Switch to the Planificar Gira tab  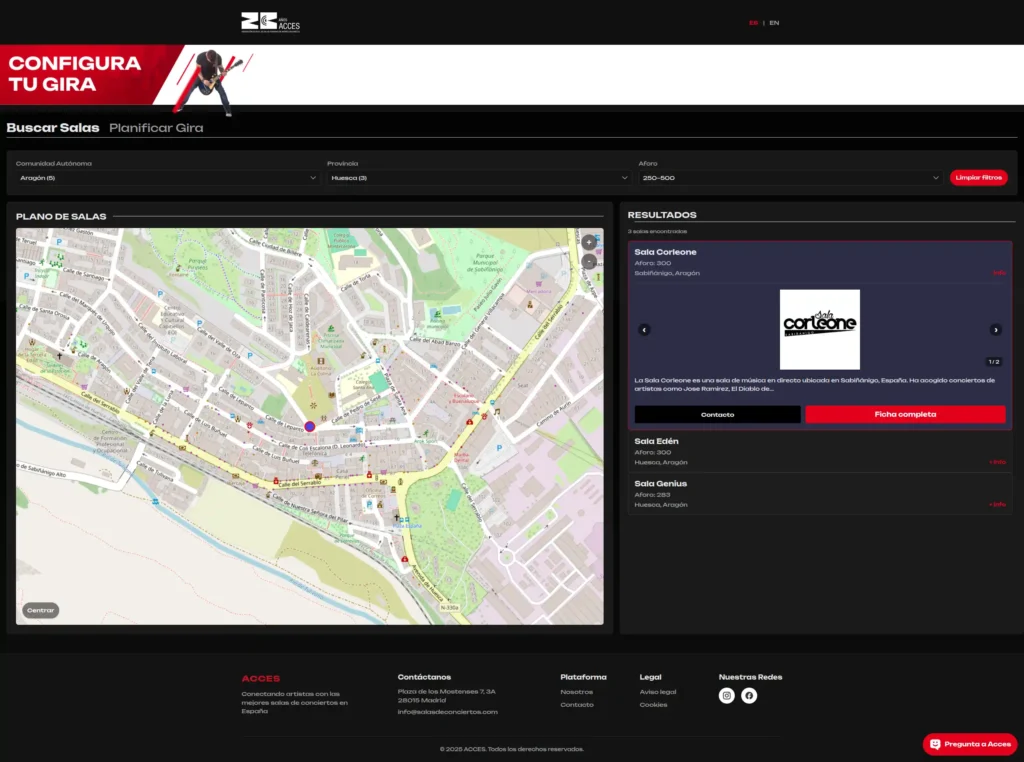tap(156, 128)
